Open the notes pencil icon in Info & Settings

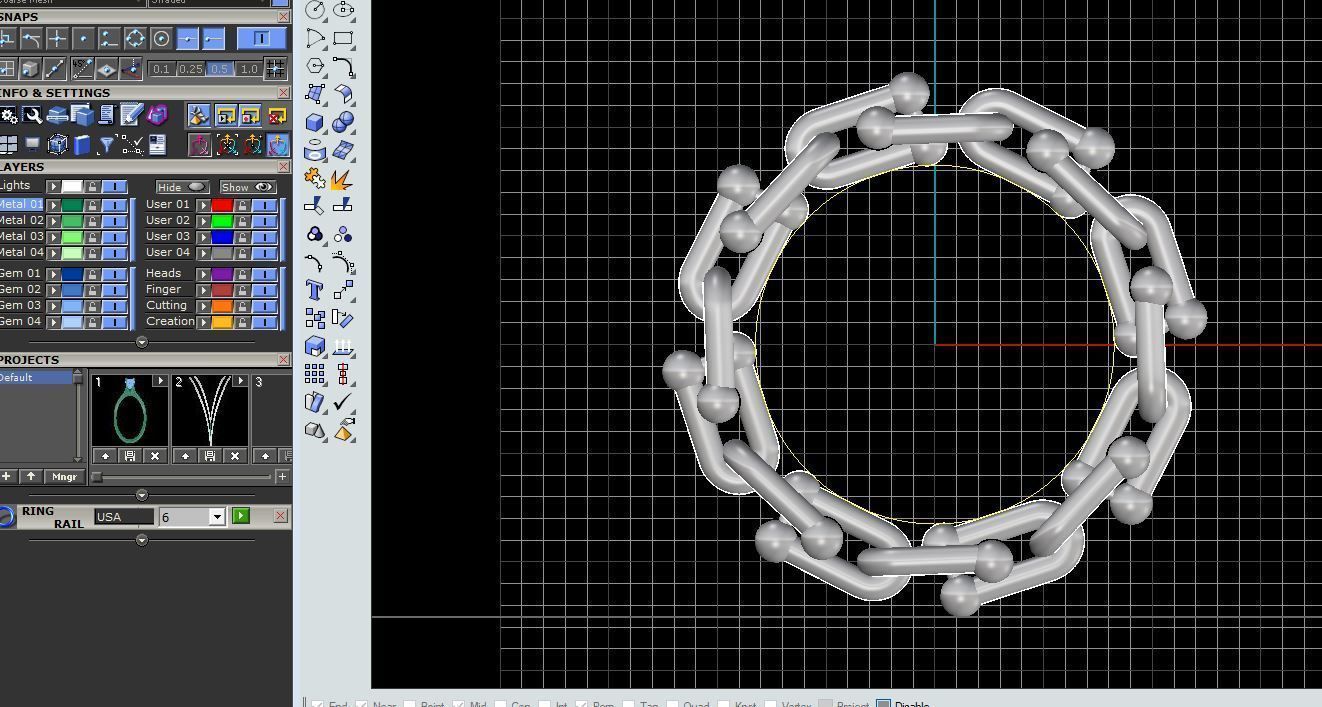click(131, 116)
